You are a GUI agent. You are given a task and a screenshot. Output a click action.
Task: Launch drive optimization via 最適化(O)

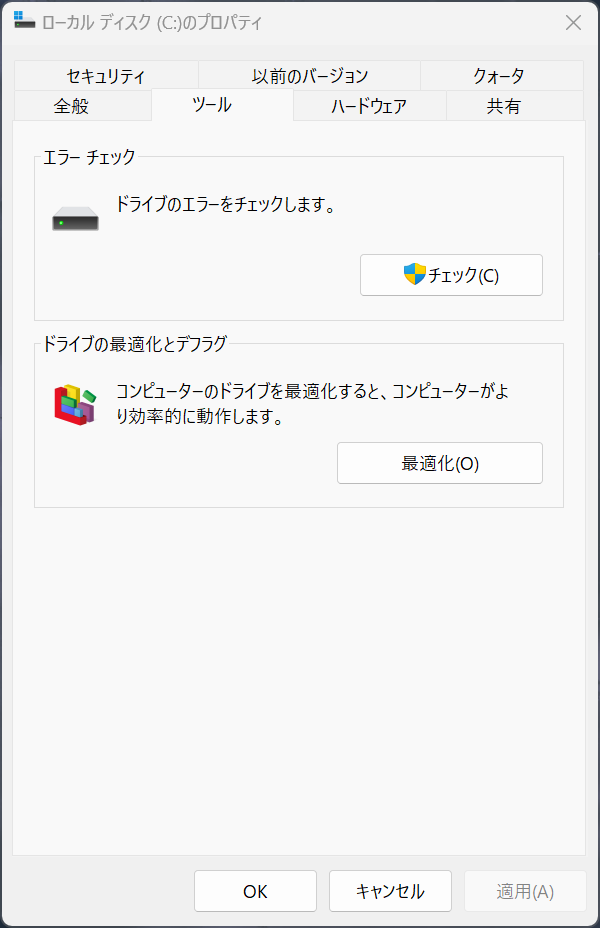[x=440, y=463]
